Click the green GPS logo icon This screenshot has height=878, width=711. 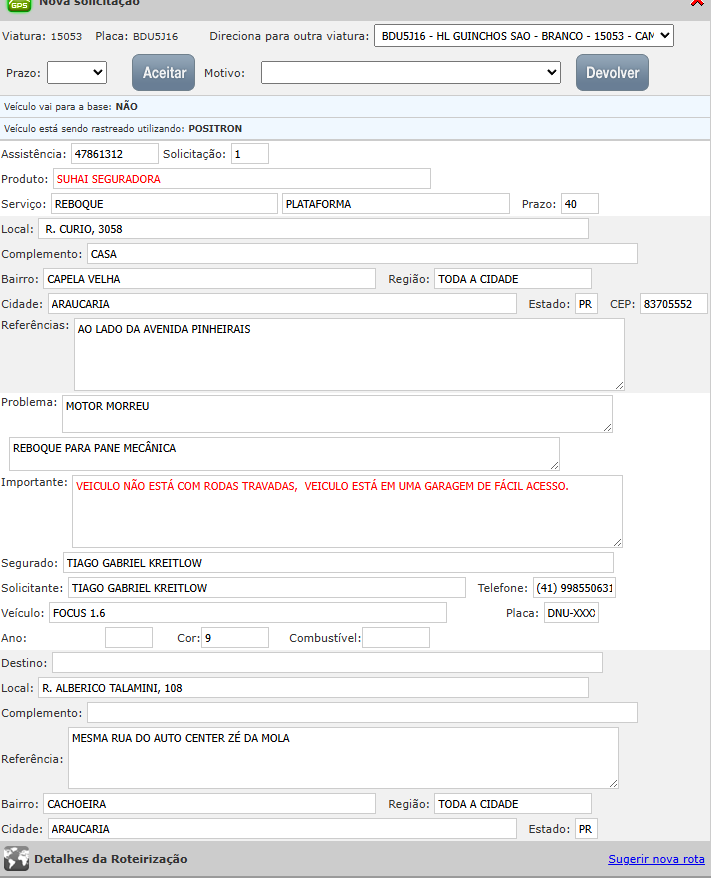tap(18, 4)
